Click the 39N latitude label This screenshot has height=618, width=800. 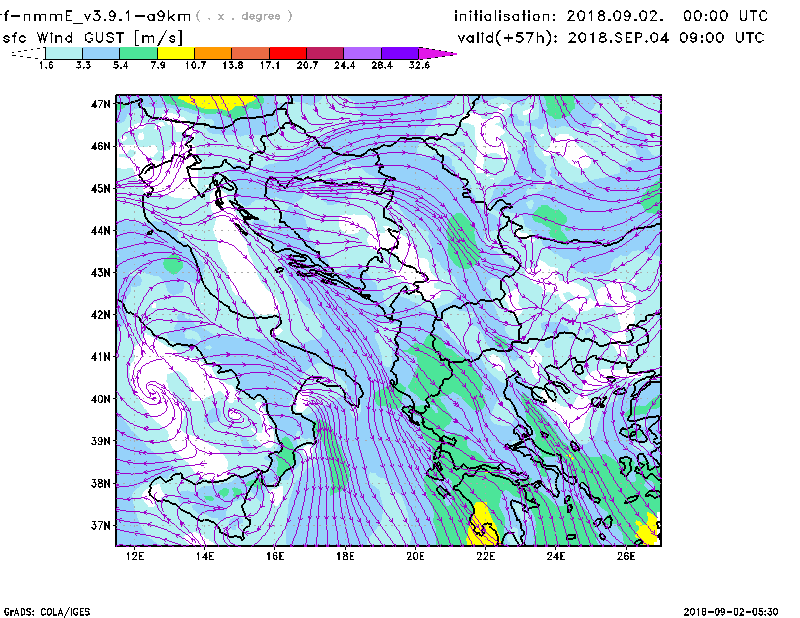(x=101, y=441)
